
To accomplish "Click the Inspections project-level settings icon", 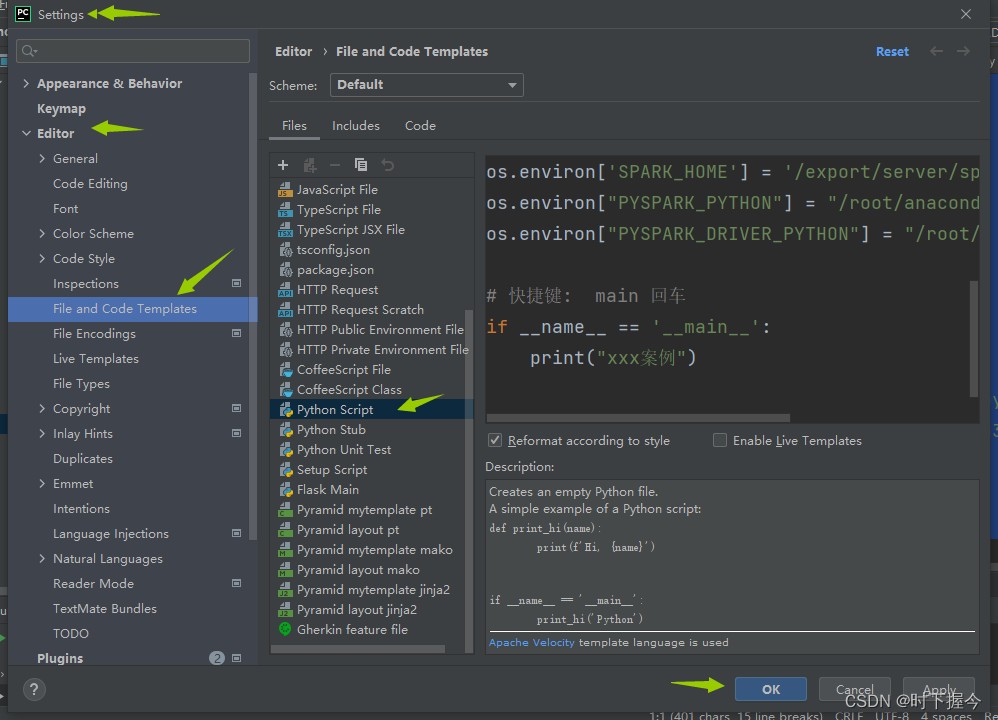I will pyautogui.click(x=236, y=283).
